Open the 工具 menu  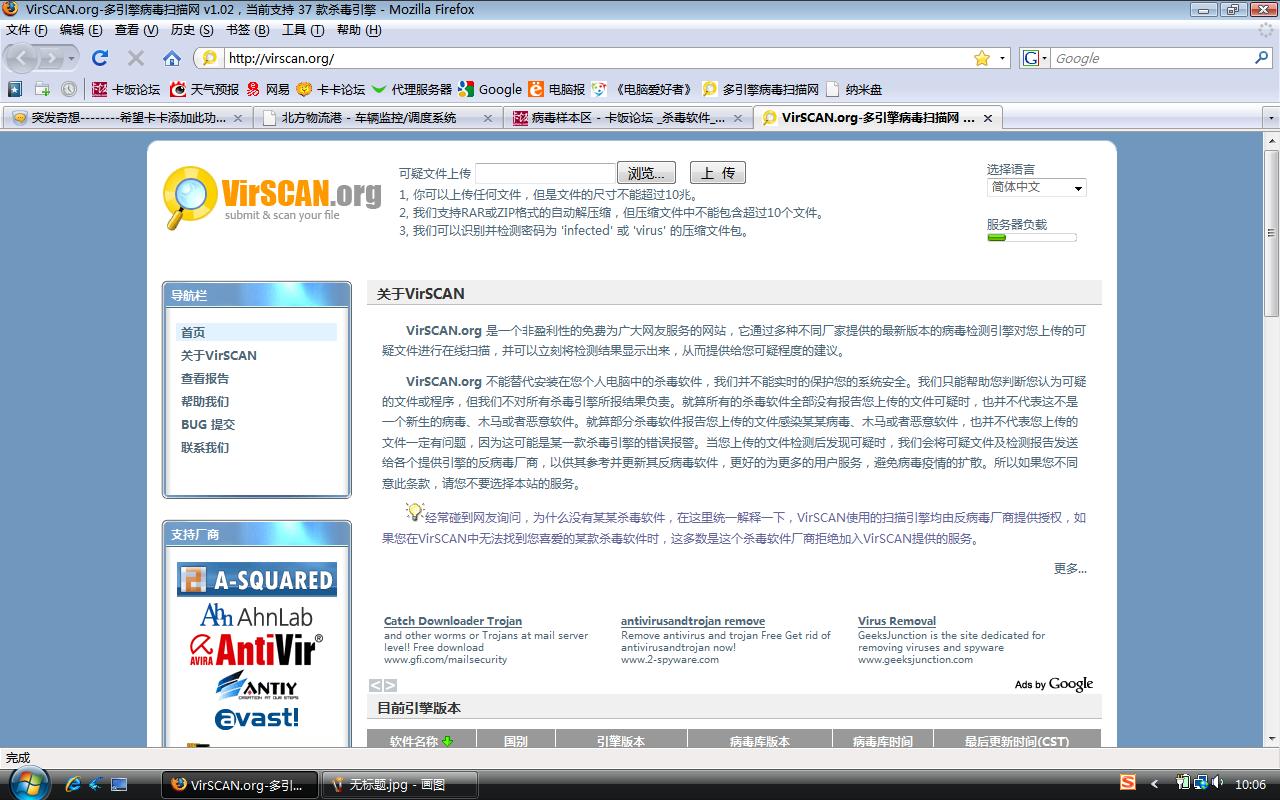pyautogui.click(x=303, y=30)
